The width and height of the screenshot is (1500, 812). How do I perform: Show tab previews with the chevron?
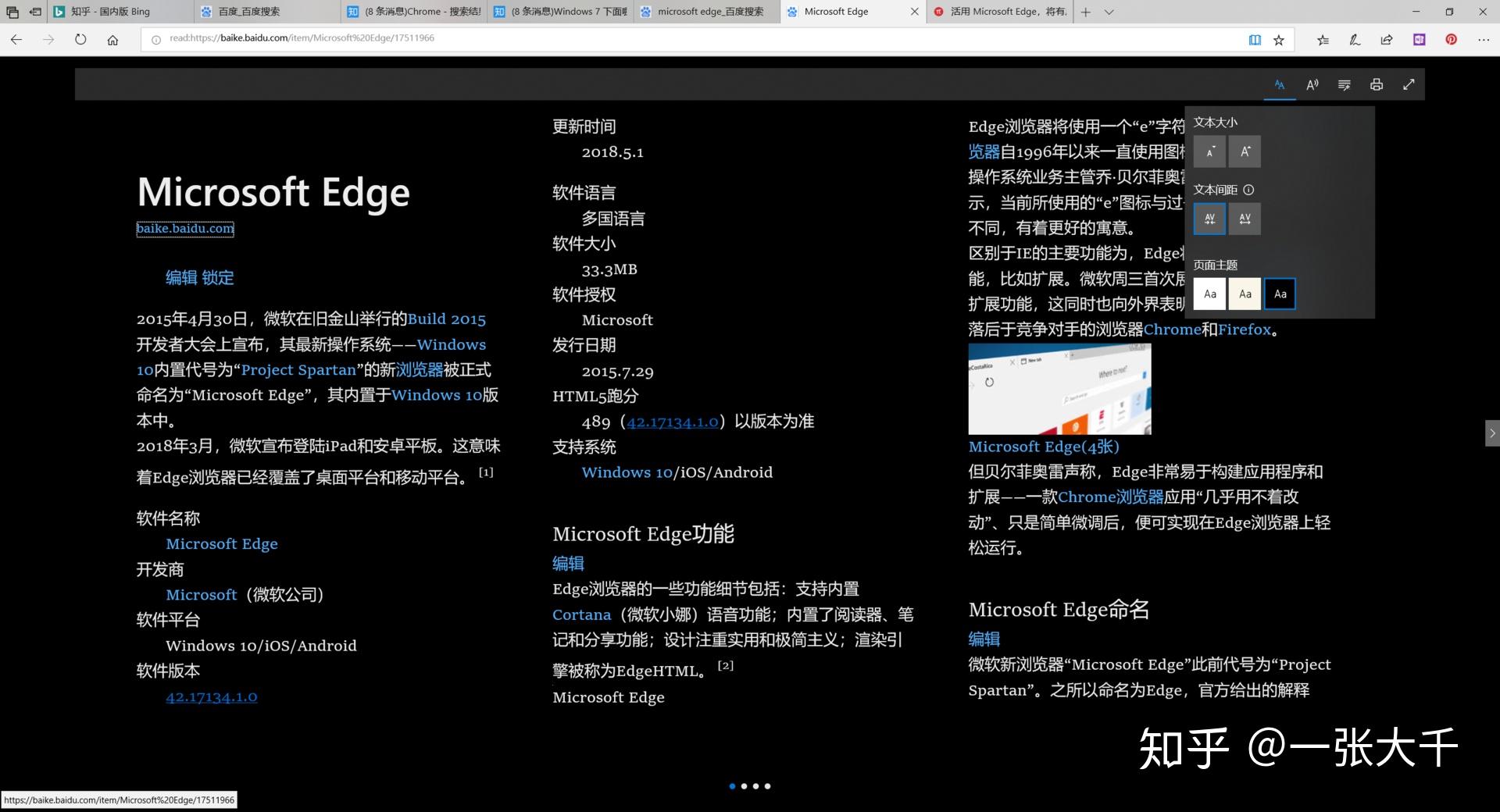click(x=1109, y=12)
